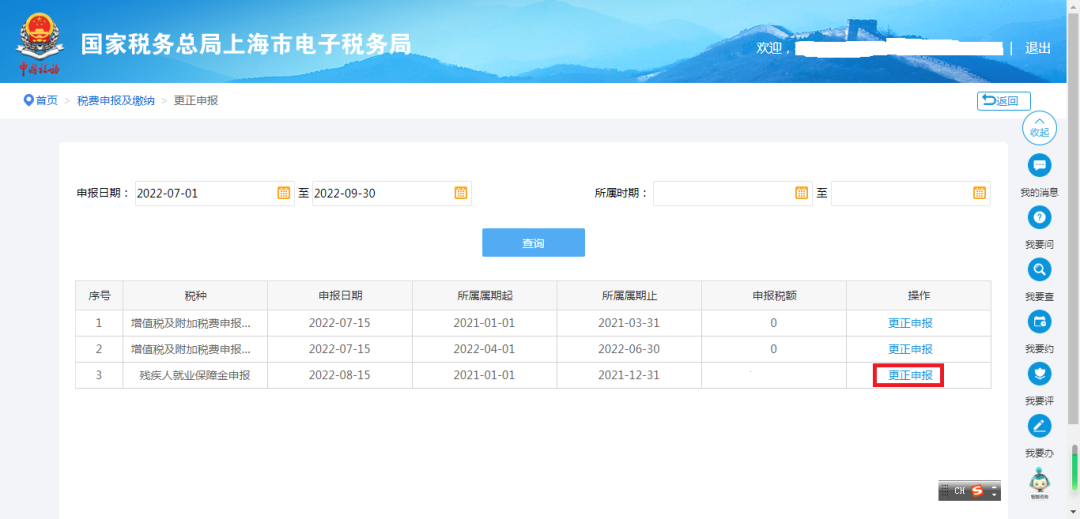This screenshot has height=519, width=1080.
Task: Click 更正申报 for row 2
Action: pyautogui.click(x=910, y=349)
